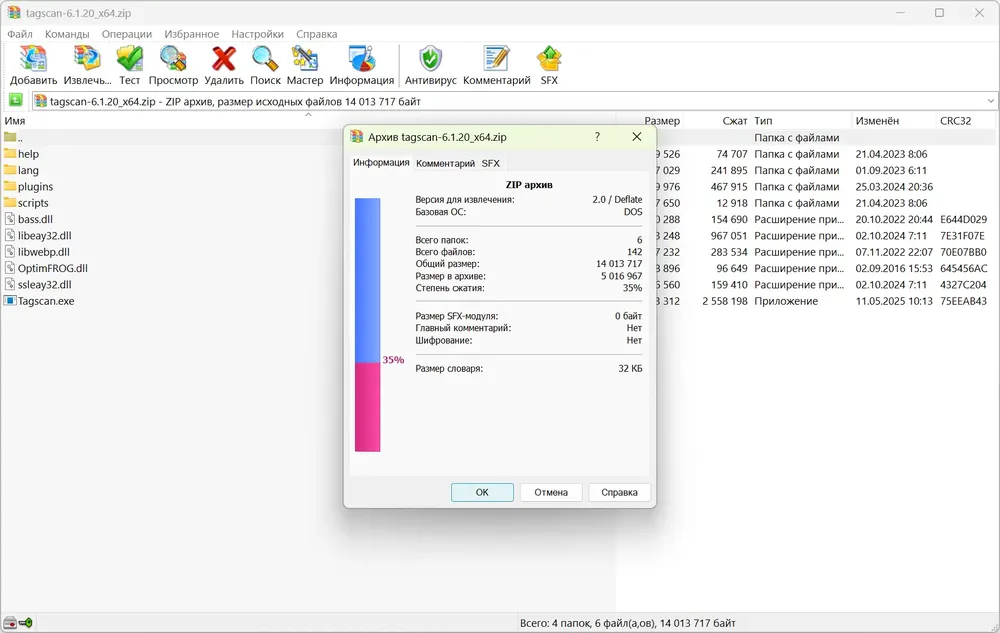Click the Отмена button
This screenshot has height=633, width=1000.
tap(551, 492)
